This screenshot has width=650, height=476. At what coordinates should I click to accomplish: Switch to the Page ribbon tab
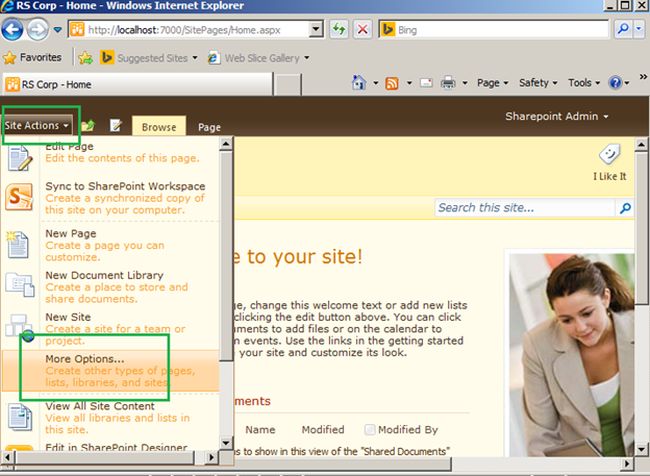click(209, 127)
